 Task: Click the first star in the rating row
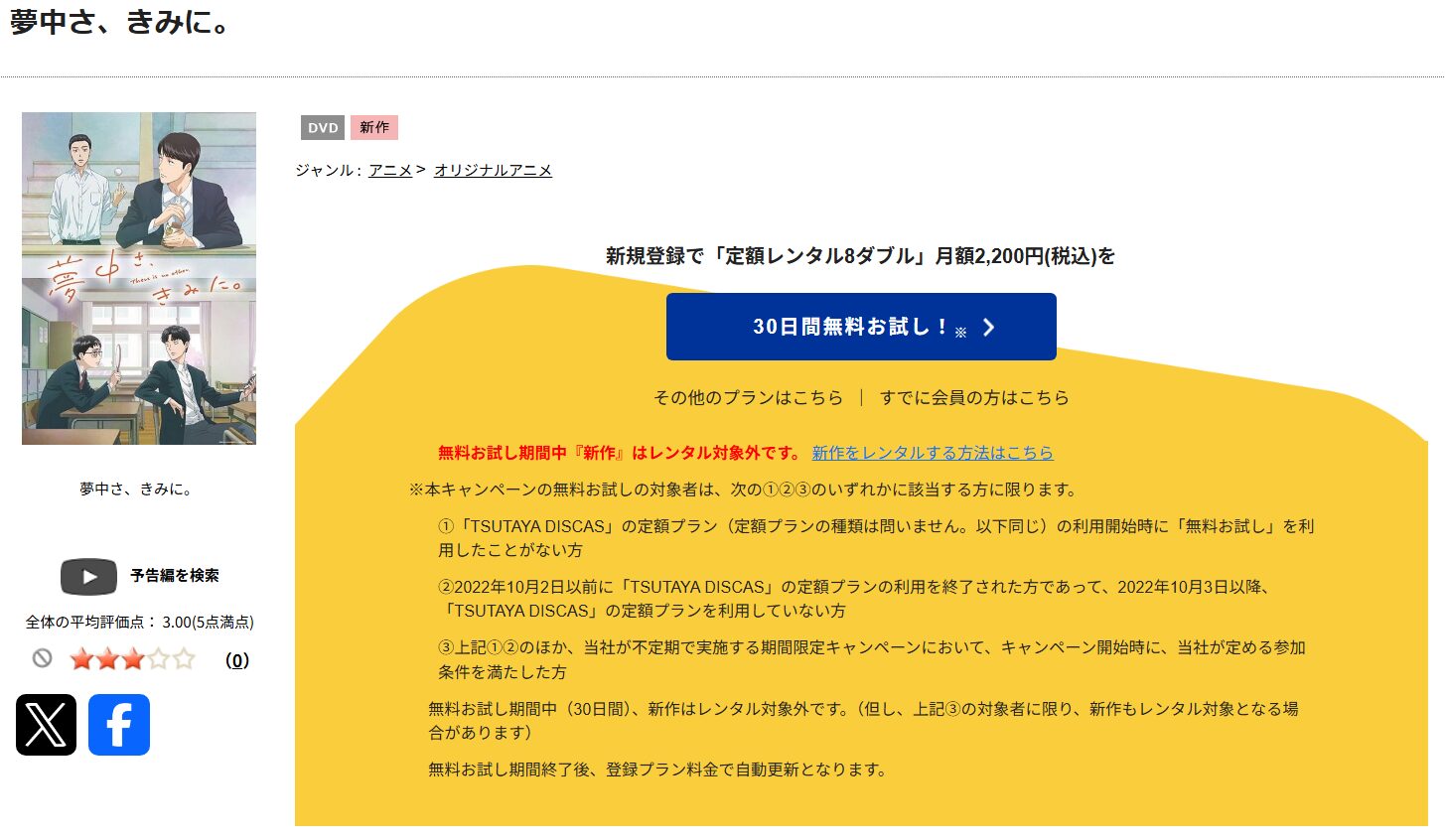(81, 659)
